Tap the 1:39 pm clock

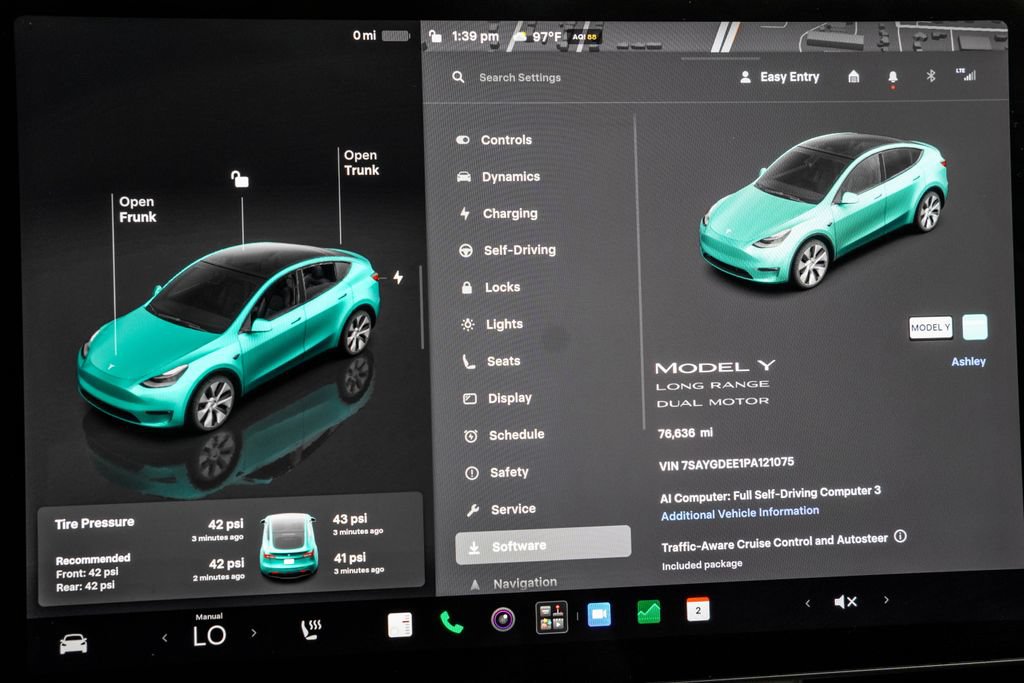coord(475,36)
